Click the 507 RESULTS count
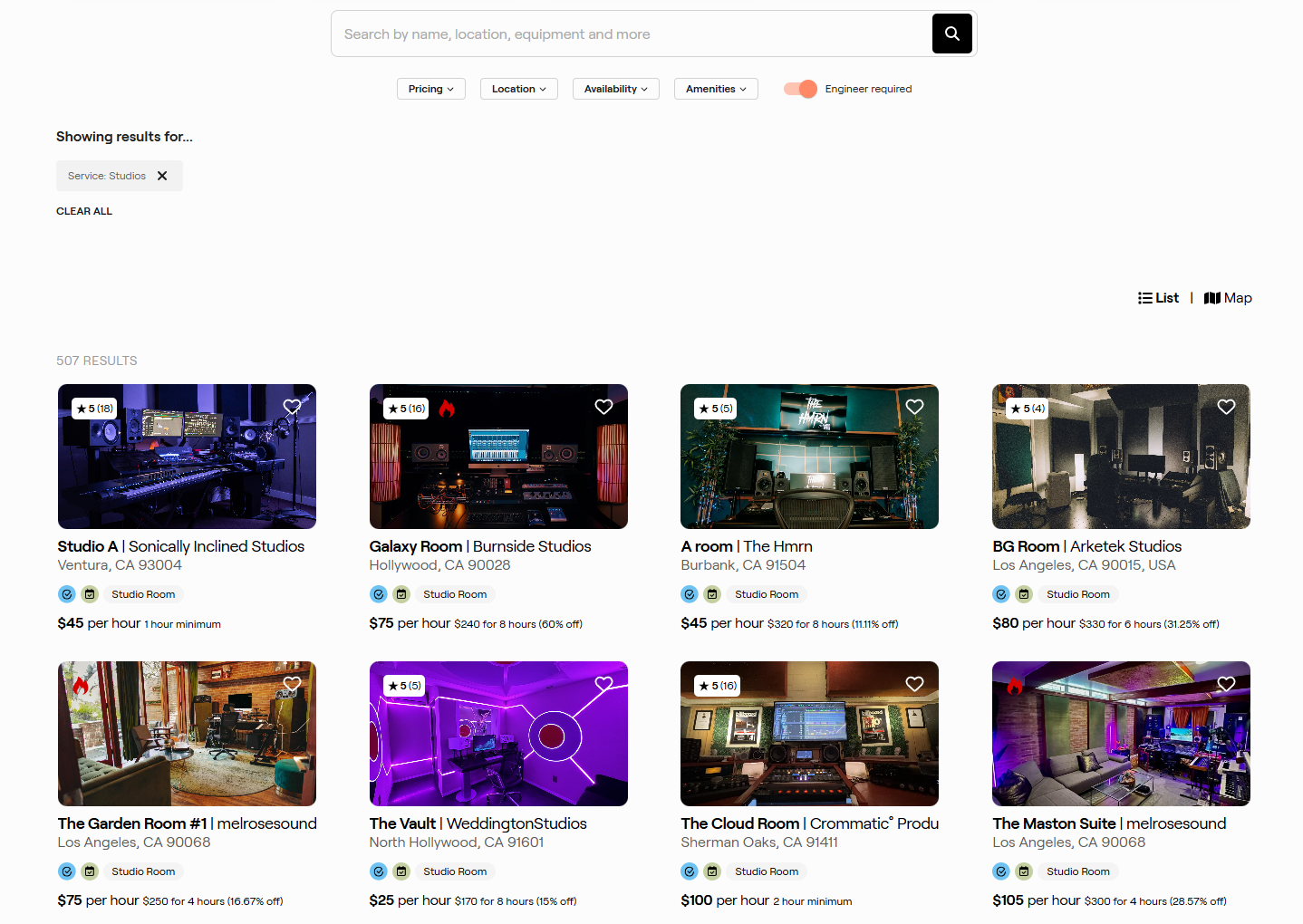 pos(97,361)
